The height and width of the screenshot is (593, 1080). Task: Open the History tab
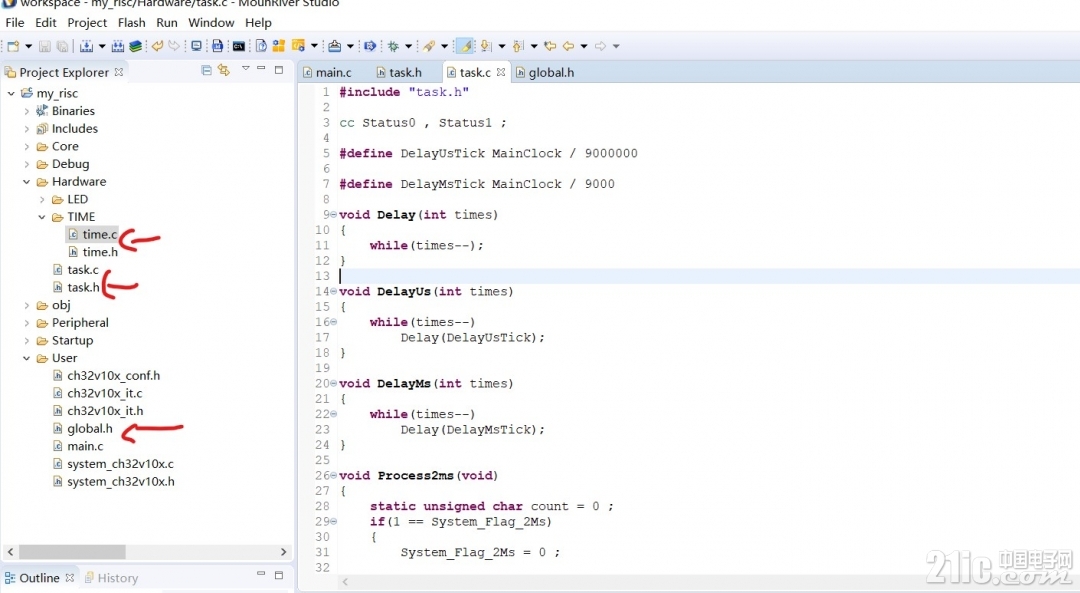pos(111,578)
